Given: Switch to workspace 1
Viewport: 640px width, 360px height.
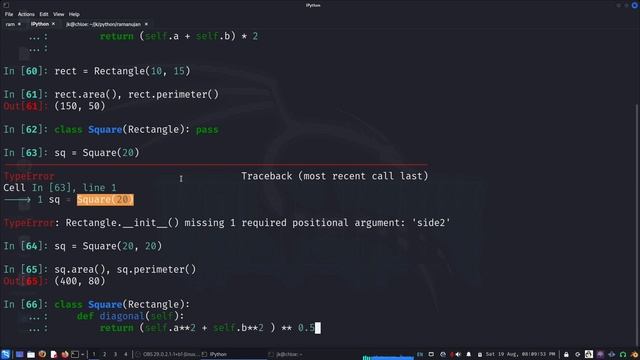Looking at the screenshot, I should pos(94,354).
